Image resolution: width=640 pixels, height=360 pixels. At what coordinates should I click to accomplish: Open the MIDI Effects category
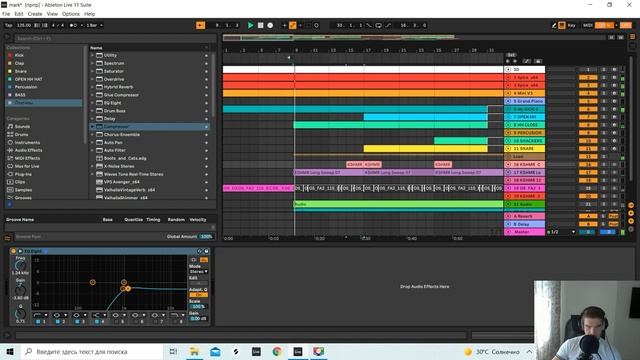tap(27, 158)
